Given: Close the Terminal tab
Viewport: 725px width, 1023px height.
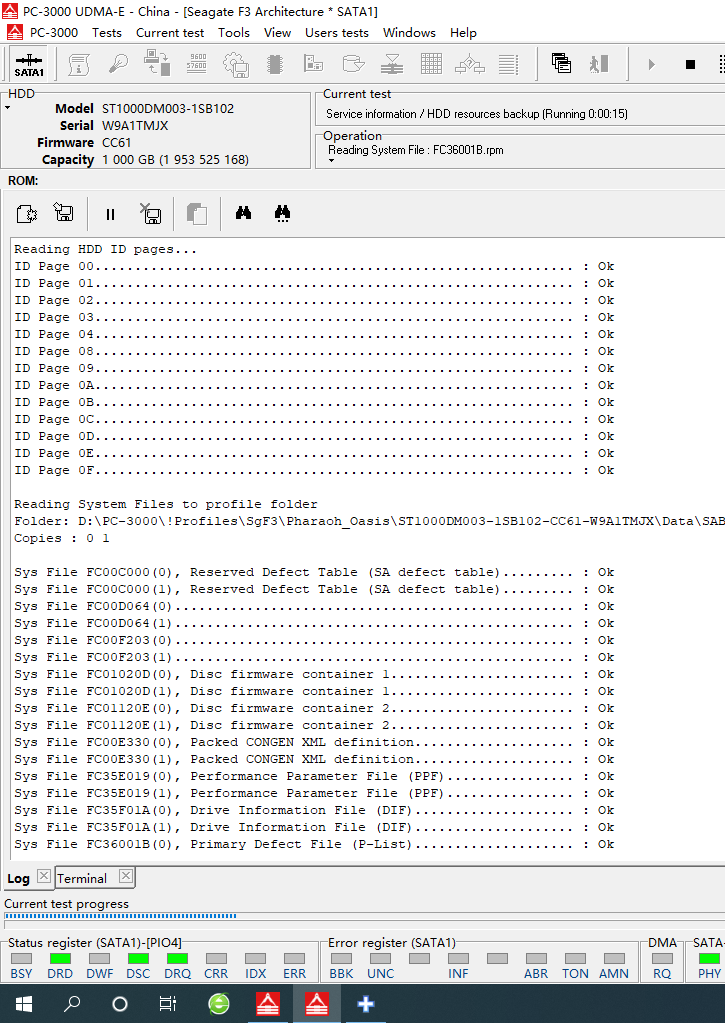Looking at the screenshot, I should (x=126, y=876).
